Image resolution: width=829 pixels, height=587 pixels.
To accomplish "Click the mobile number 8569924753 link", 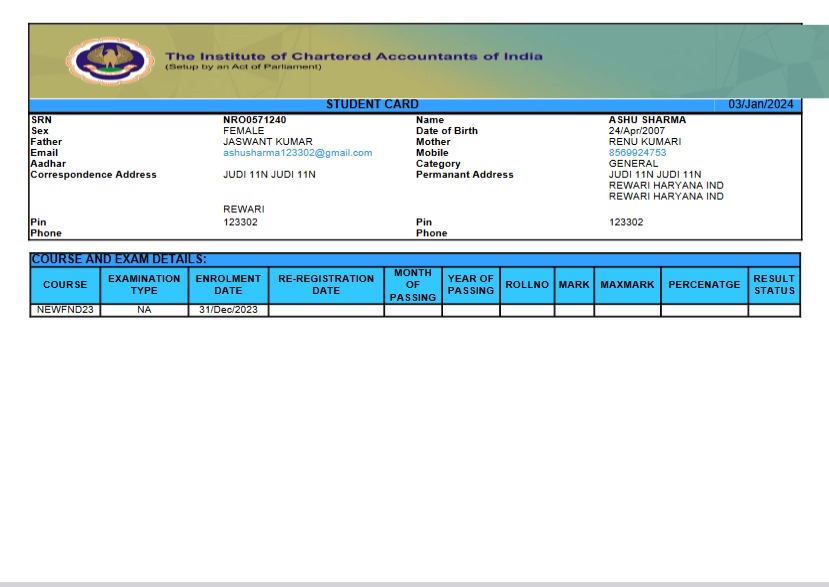I will (637, 153).
